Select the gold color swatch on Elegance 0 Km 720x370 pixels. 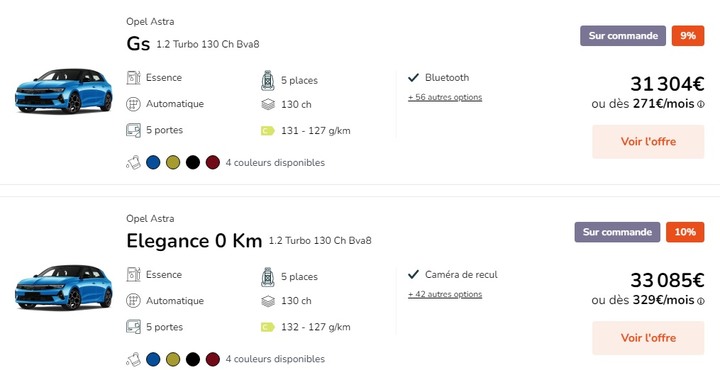coord(173,359)
